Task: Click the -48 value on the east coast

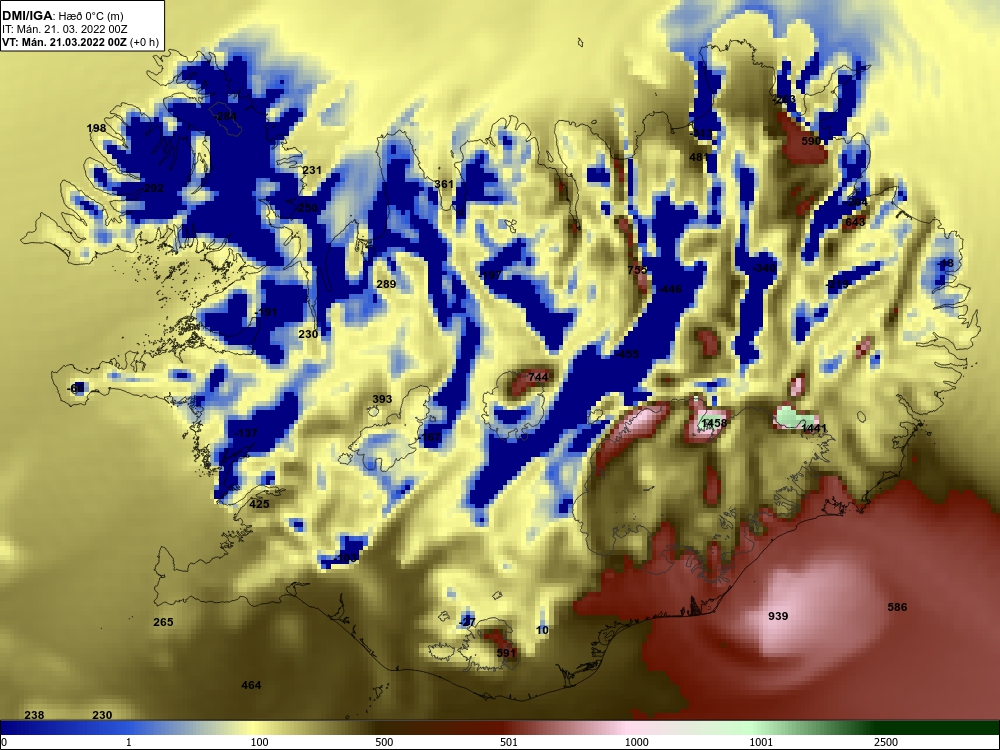Action: 945,264
